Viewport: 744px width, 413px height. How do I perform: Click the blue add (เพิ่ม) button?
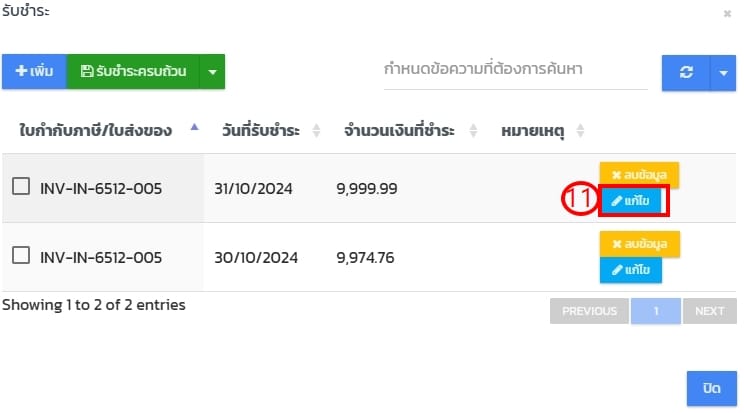click(34, 71)
